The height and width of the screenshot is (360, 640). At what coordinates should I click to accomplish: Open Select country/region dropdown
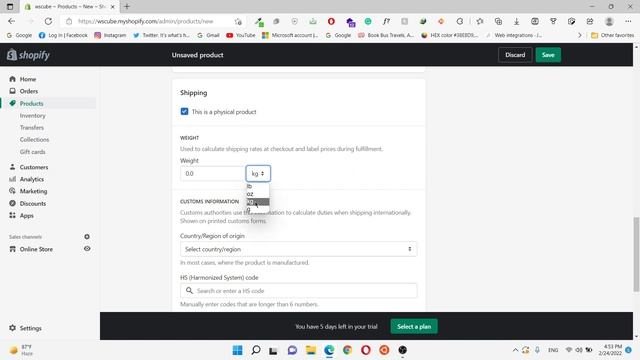(x=298, y=249)
